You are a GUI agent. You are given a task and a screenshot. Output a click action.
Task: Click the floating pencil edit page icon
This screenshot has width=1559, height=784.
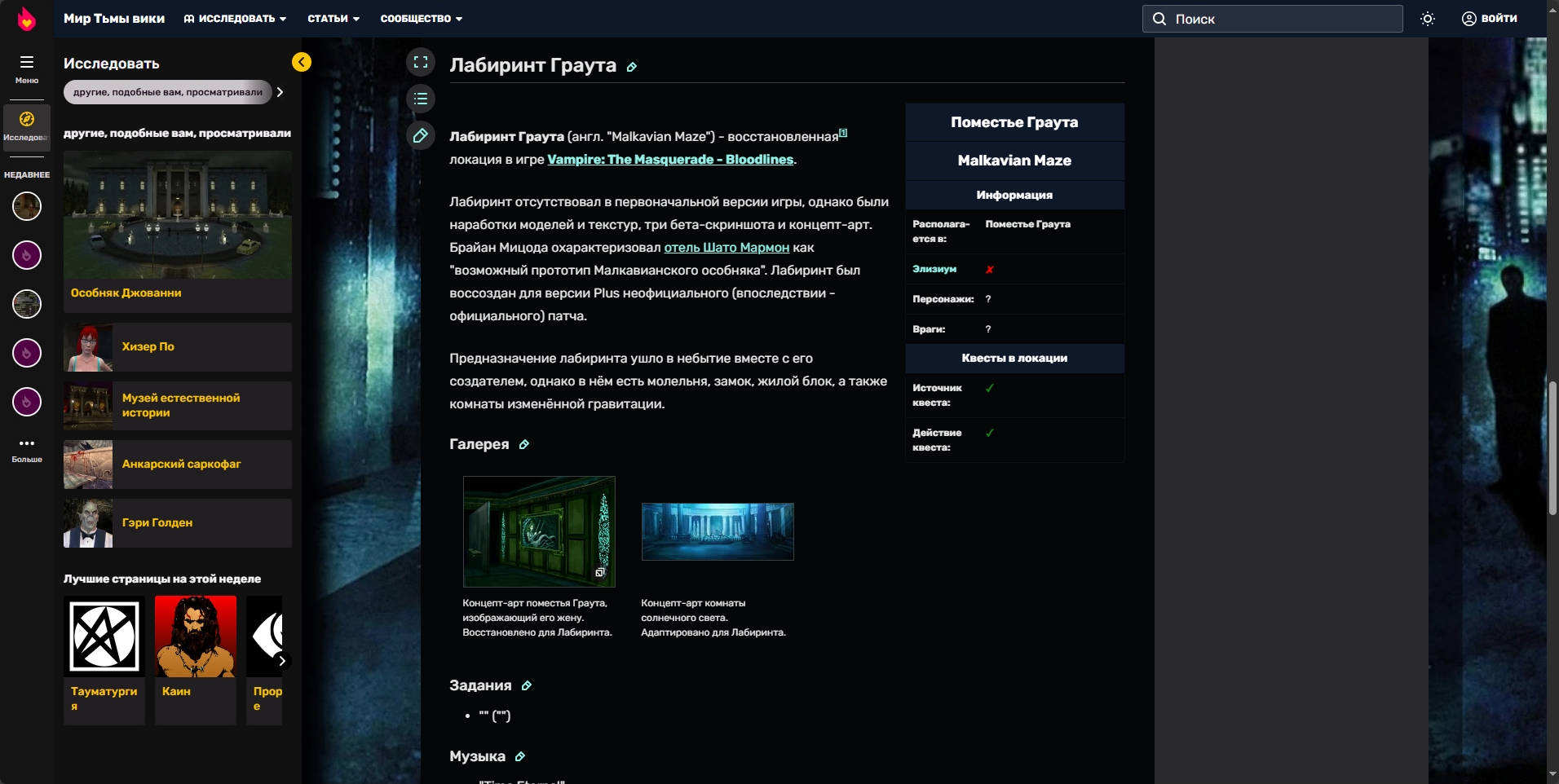[421, 135]
